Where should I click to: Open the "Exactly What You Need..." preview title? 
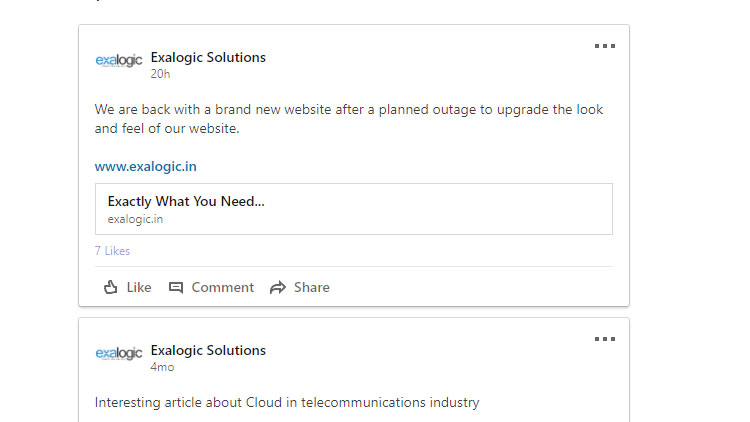pos(186,201)
